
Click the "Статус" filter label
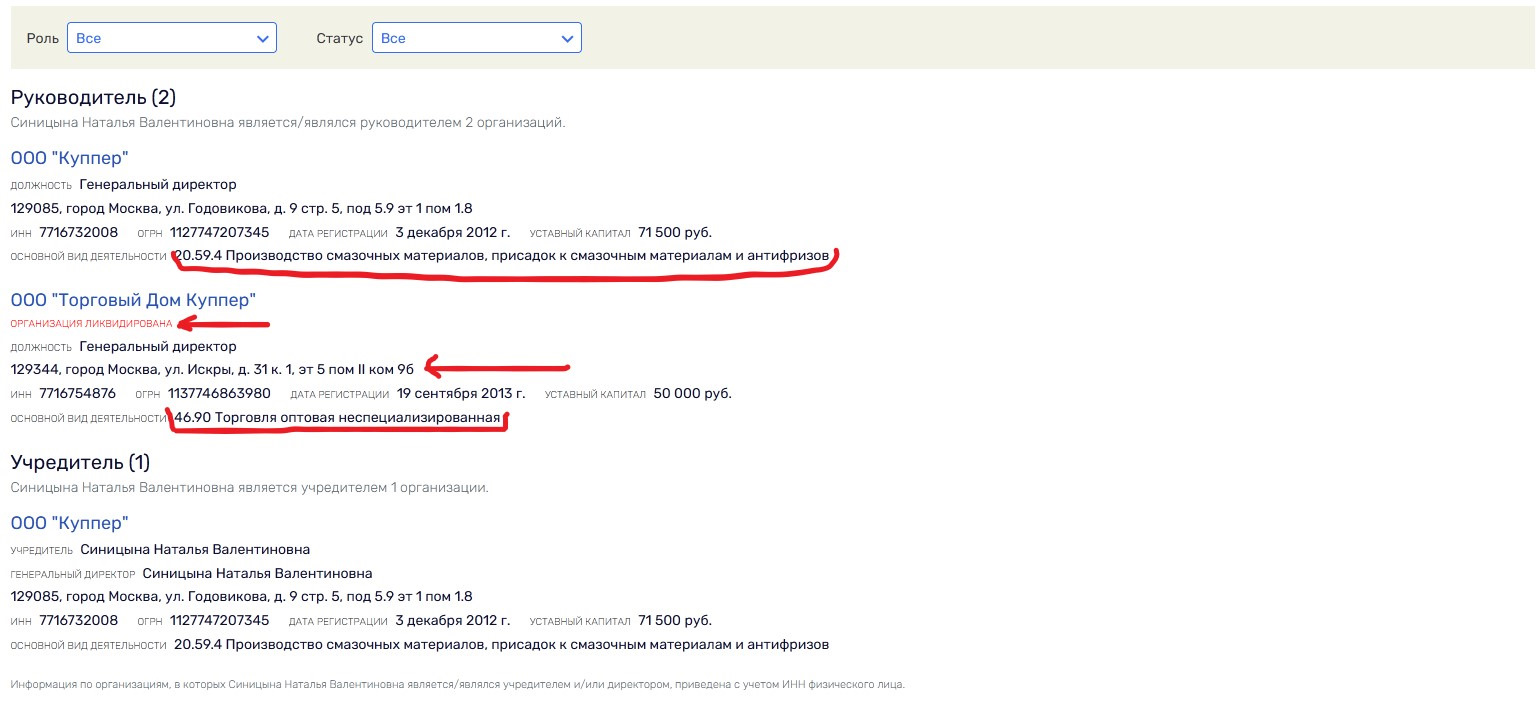coord(339,39)
